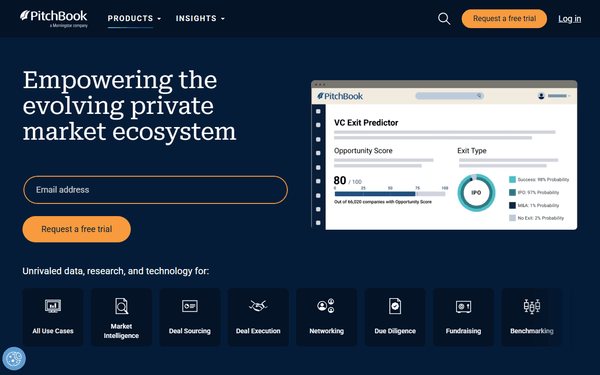Click the Due Diligence checkmark document icon

[x=395, y=306]
